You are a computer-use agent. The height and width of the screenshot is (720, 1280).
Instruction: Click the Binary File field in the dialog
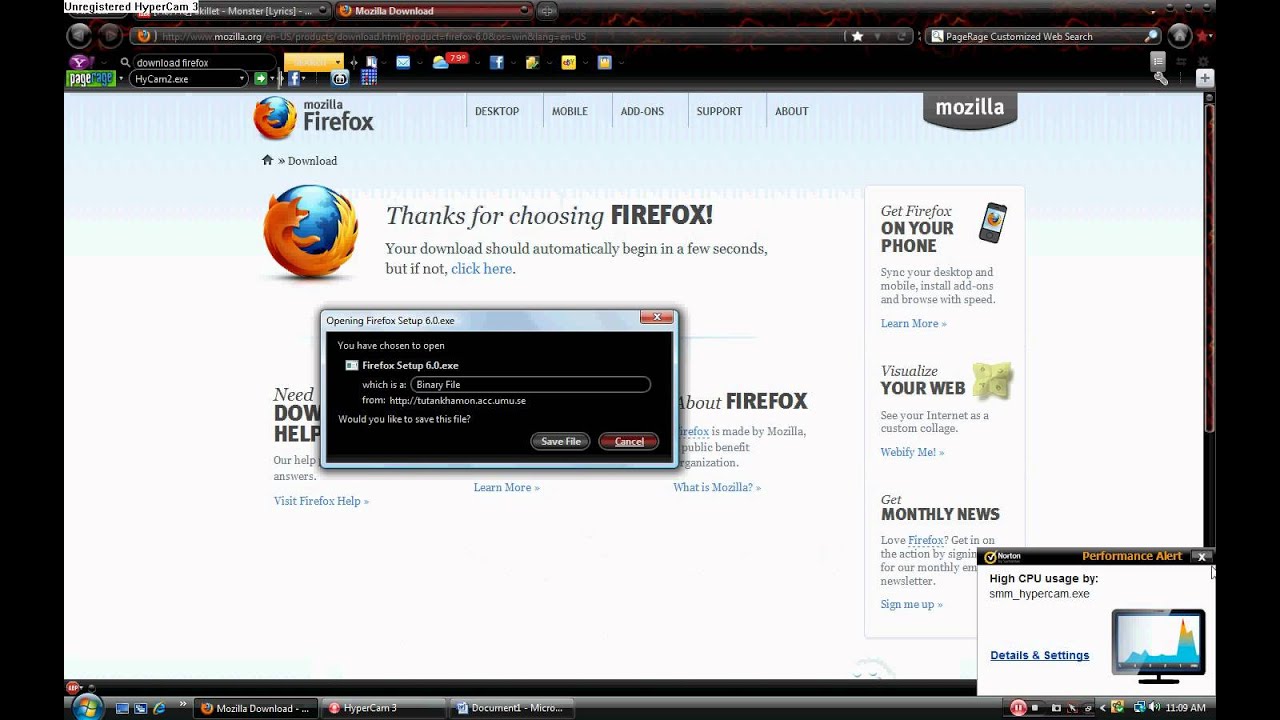(x=530, y=384)
